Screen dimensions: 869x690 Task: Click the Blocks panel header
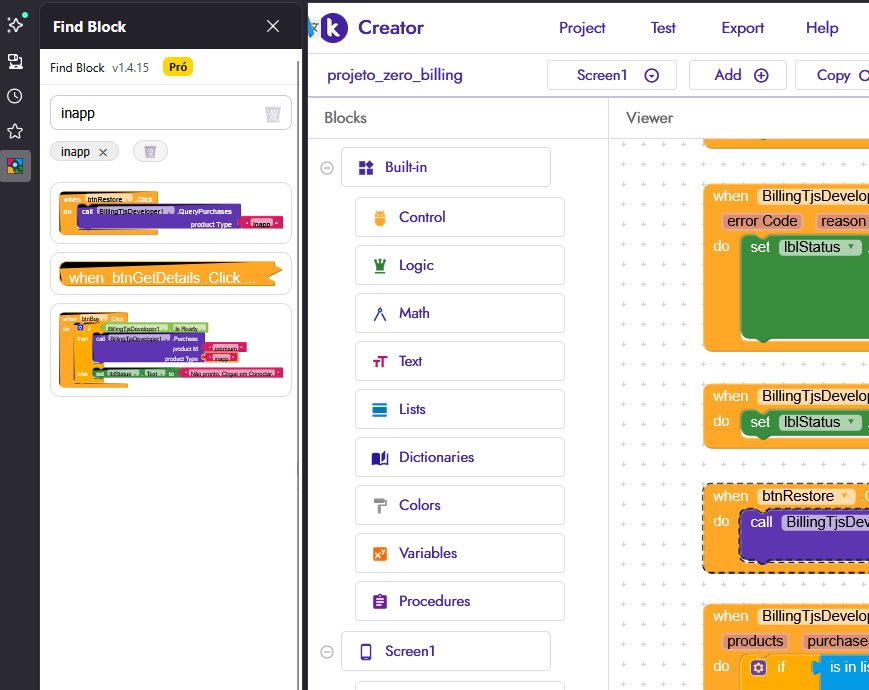345,118
